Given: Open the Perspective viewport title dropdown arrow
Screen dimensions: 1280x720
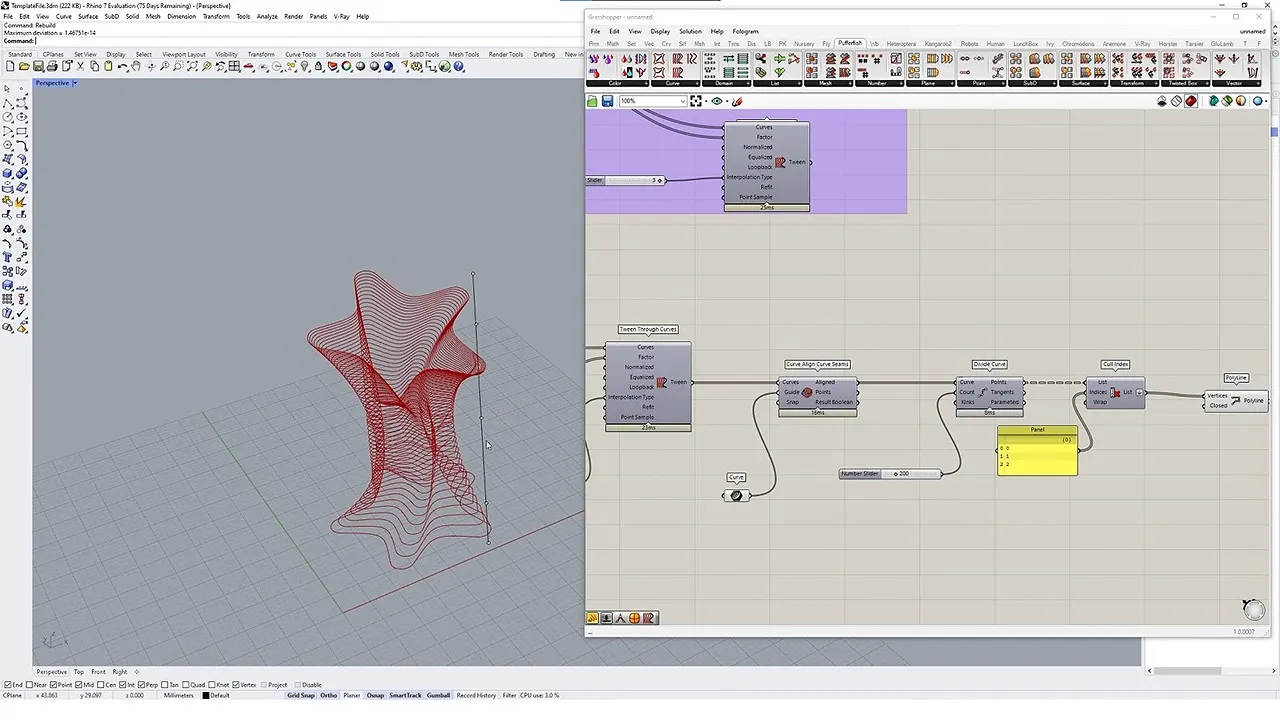Looking at the screenshot, I should point(74,83).
